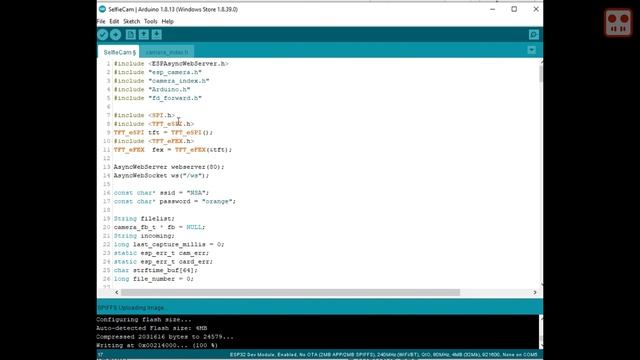
Task: Click the strftime_buf[64] line
Action: (x=156, y=270)
